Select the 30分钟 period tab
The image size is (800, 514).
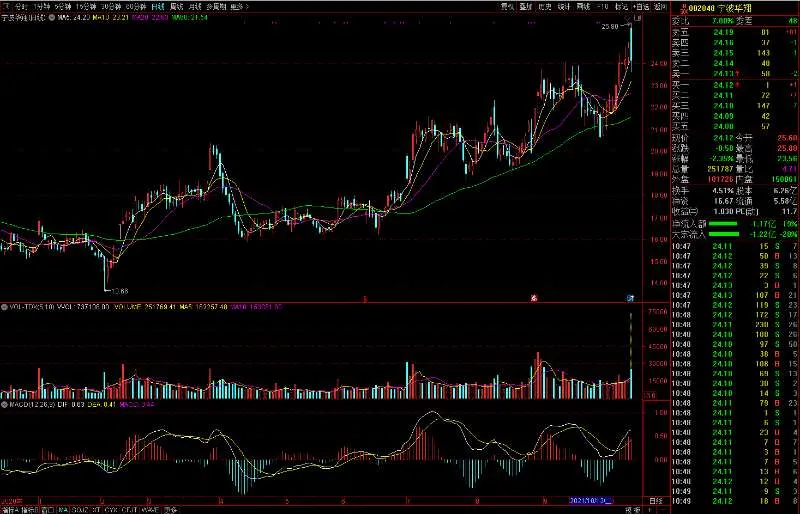(x=111, y=7)
